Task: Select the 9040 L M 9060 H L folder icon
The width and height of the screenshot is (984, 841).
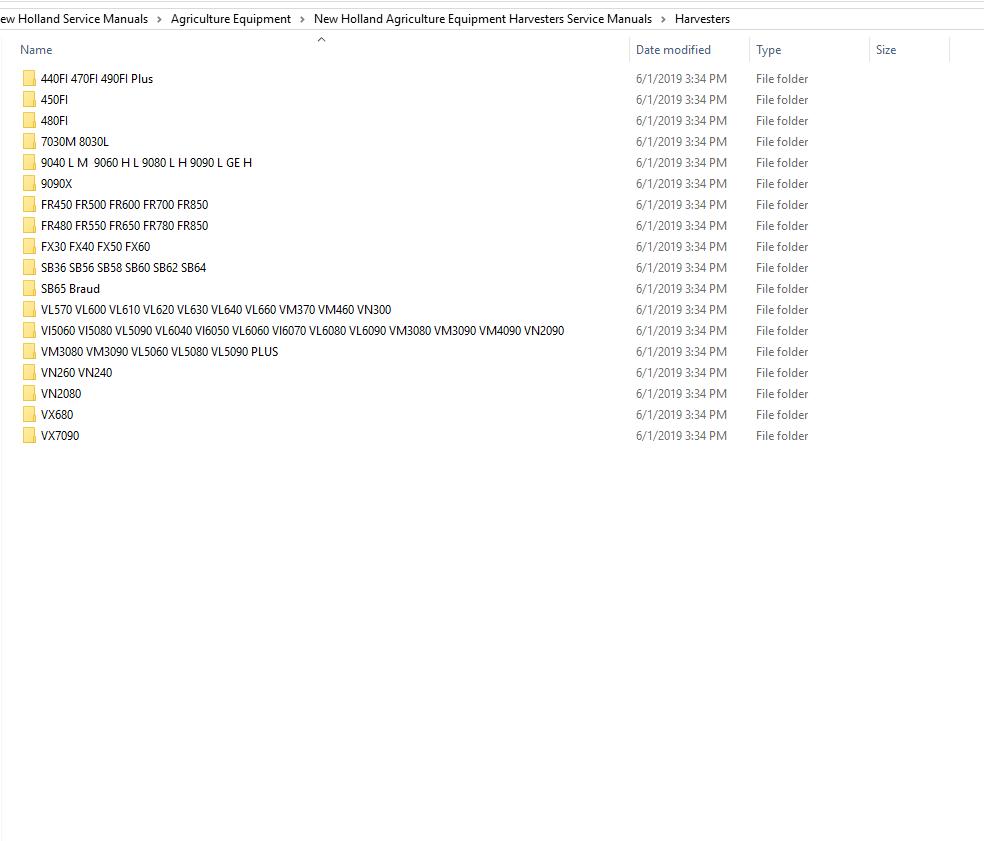Action: (29, 163)
